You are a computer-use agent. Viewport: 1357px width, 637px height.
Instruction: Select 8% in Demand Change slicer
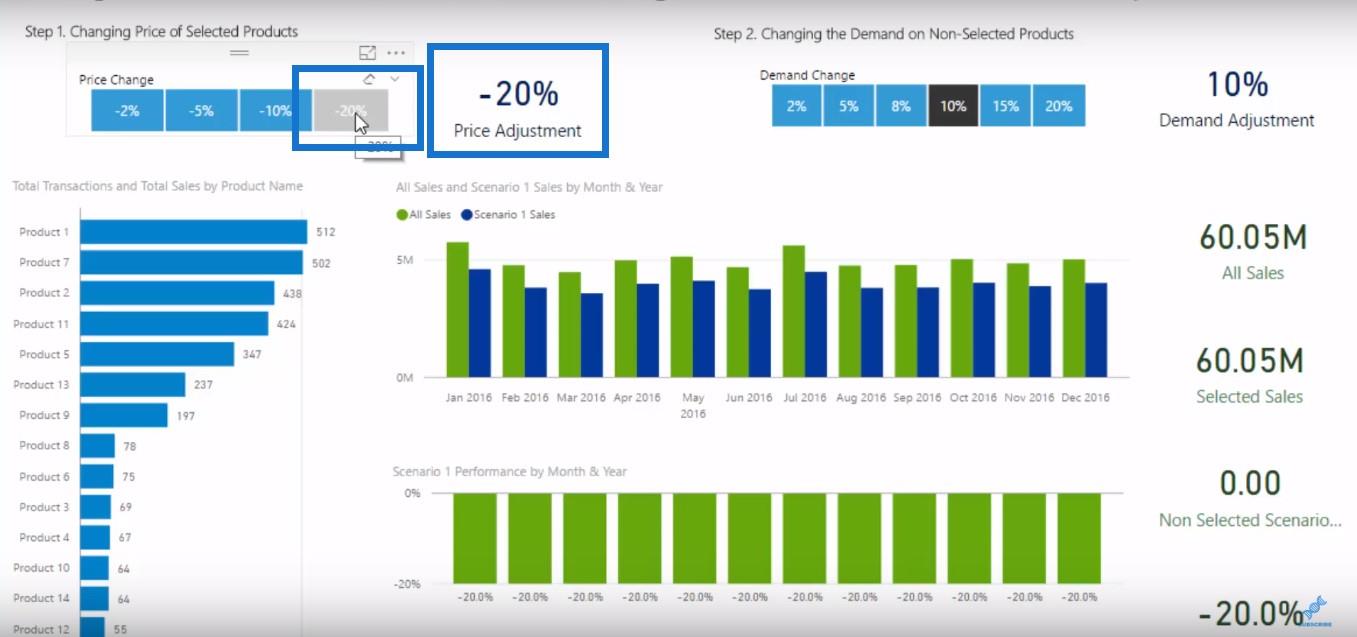click(x=901, y=105)
